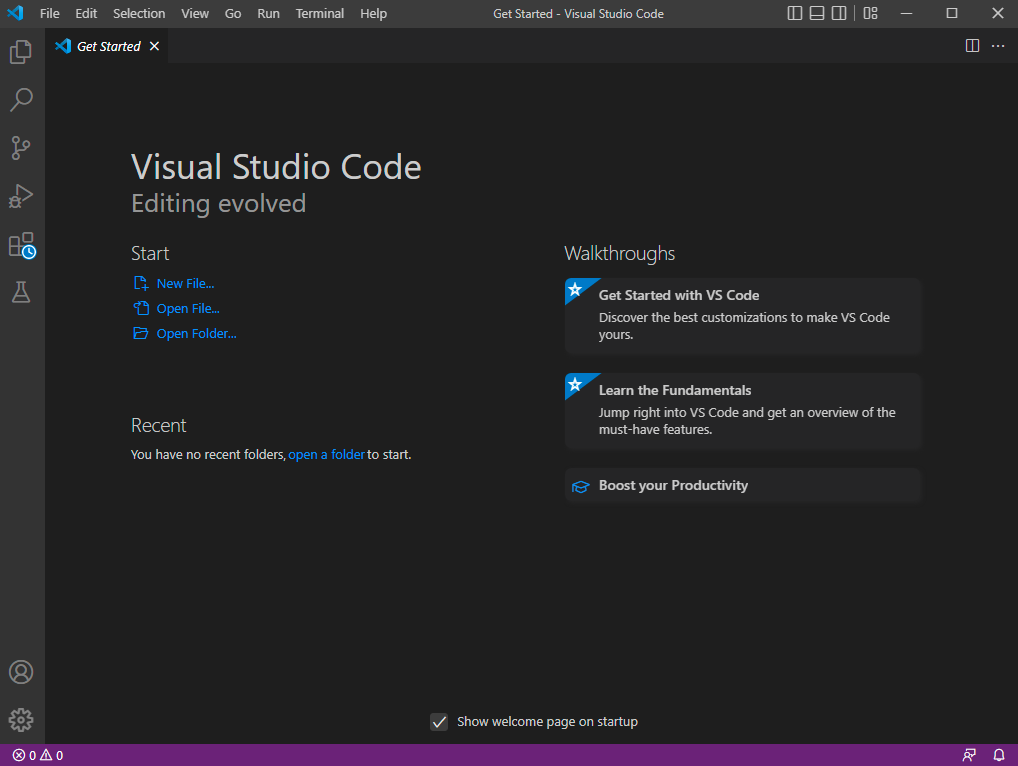This screenshot has height=766, width=1018.
Task: Close the Get Started tab
Action: coord(154,46)
